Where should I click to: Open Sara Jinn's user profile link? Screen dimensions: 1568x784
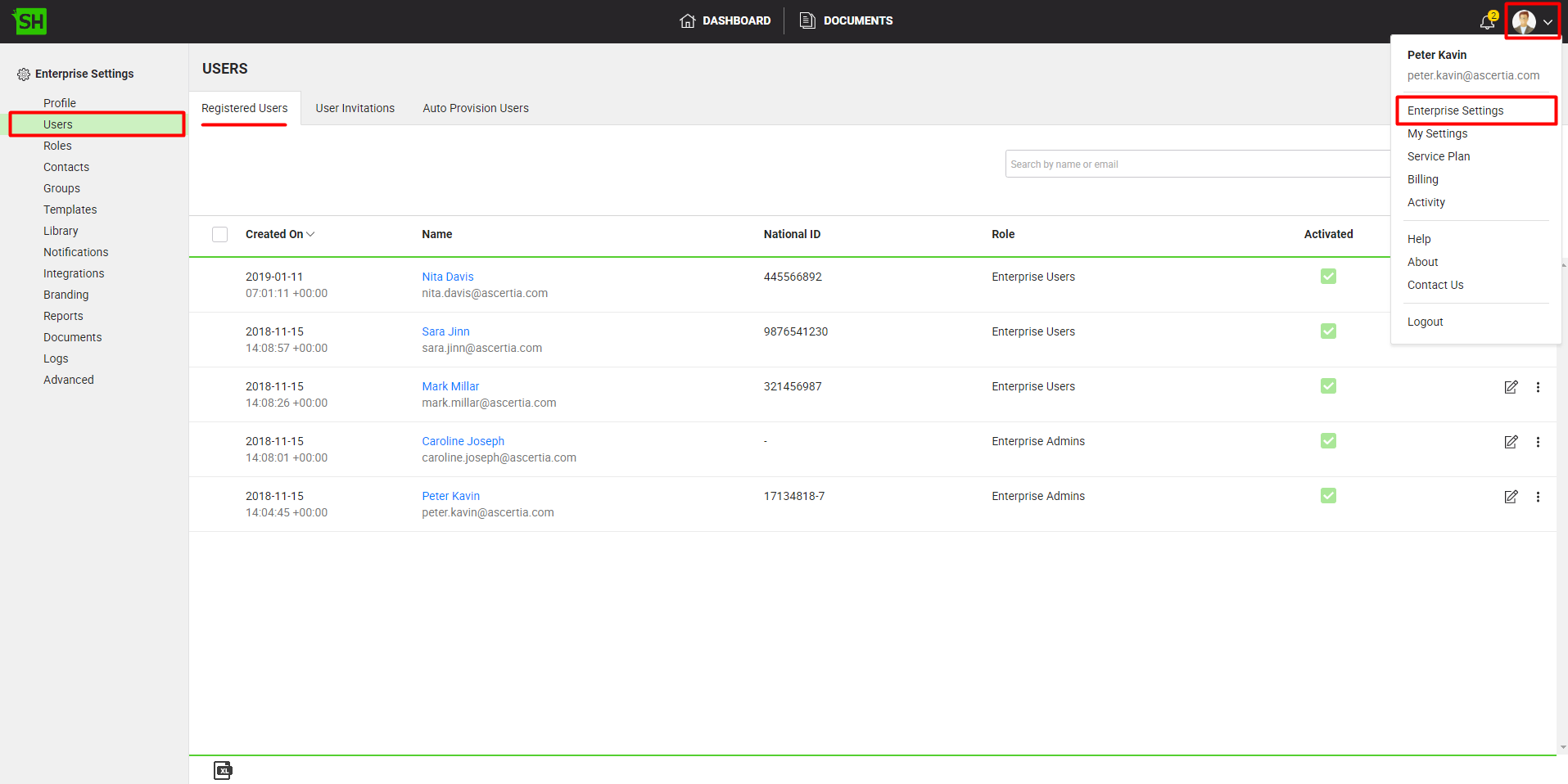(445, 331)
